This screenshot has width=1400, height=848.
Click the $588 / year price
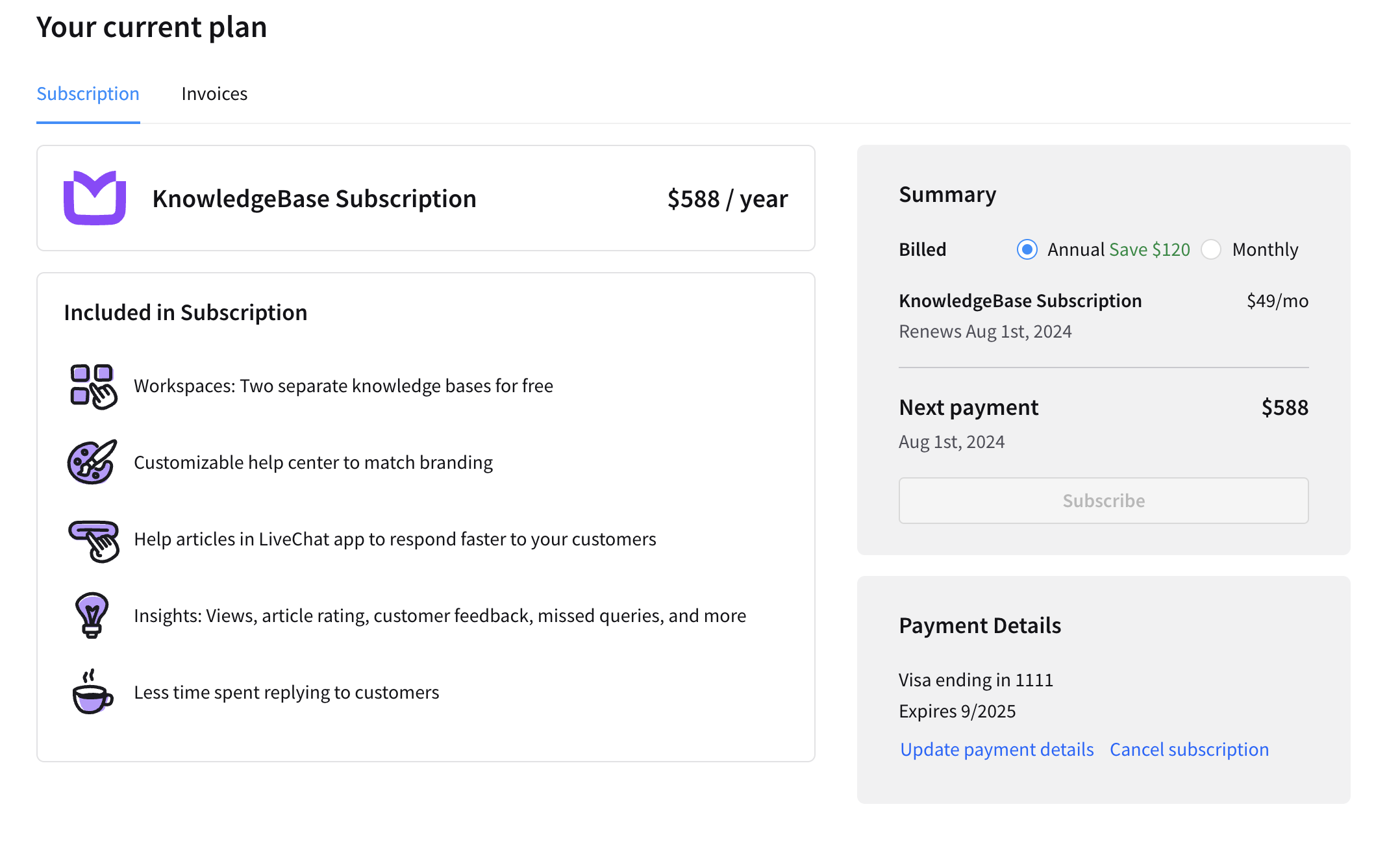[727, 199]
